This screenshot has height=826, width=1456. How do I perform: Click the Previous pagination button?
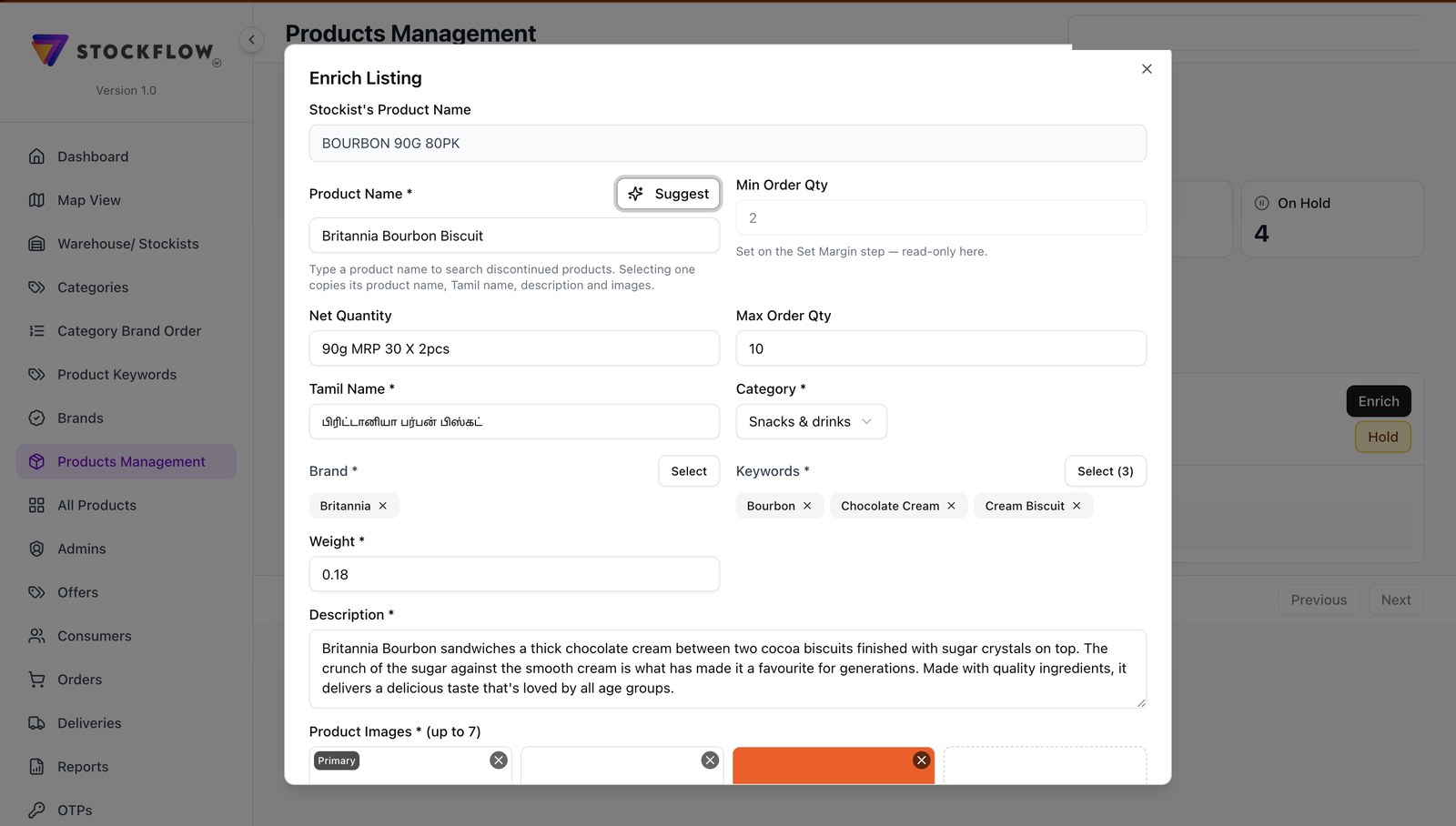[1319, 600]
